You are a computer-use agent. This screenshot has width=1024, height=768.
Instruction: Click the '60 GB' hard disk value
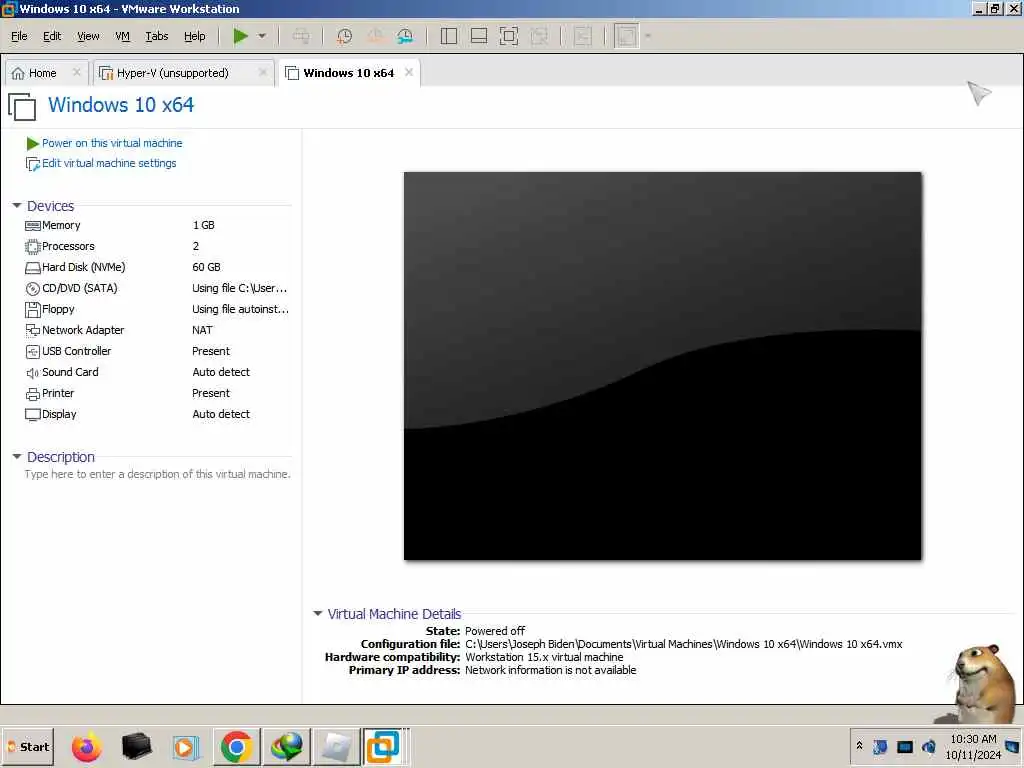pos(206,267)
